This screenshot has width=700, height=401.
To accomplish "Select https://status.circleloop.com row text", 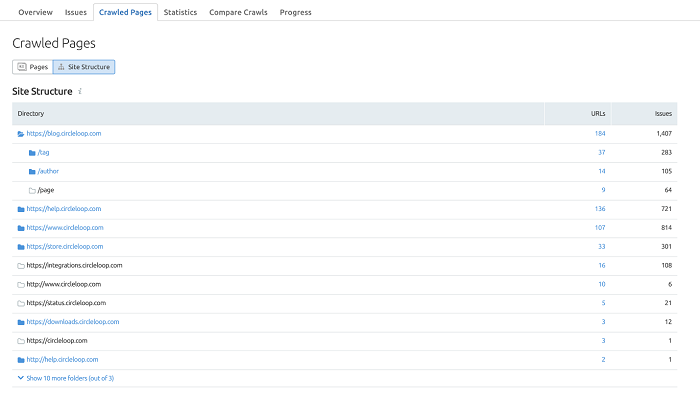I will coord(66,303).
